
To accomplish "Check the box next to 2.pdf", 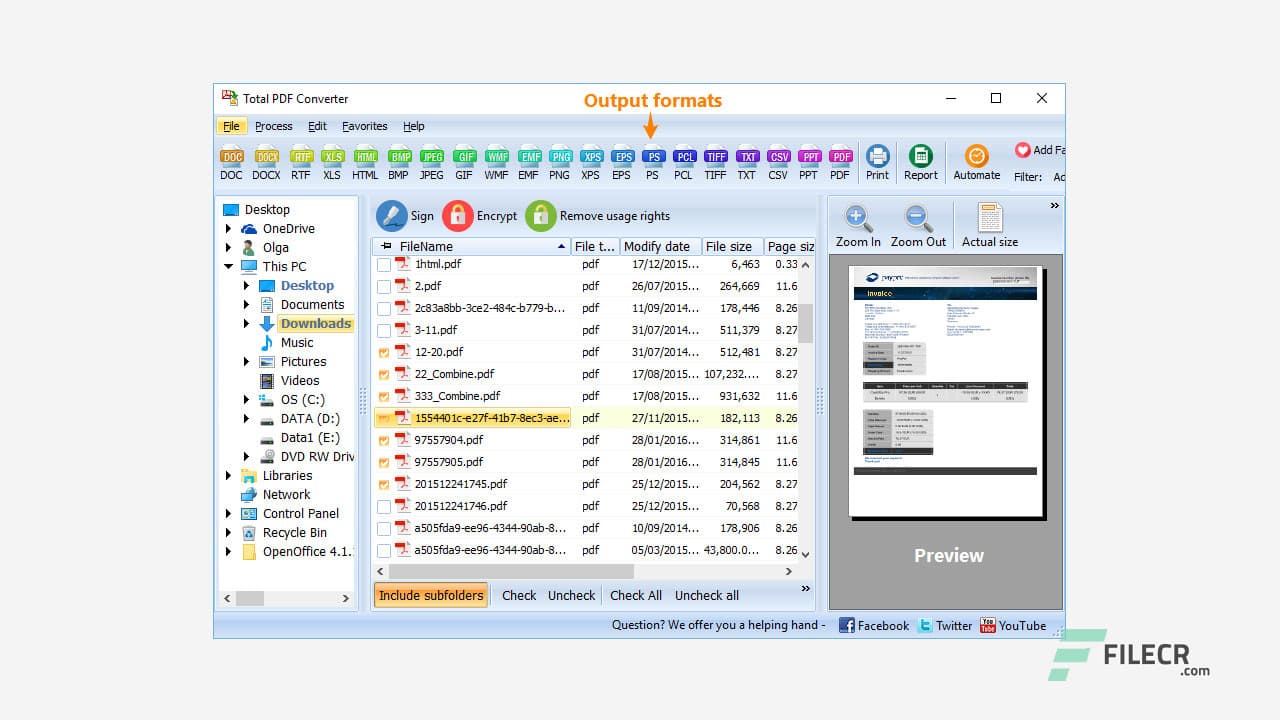I will (384, 286).
